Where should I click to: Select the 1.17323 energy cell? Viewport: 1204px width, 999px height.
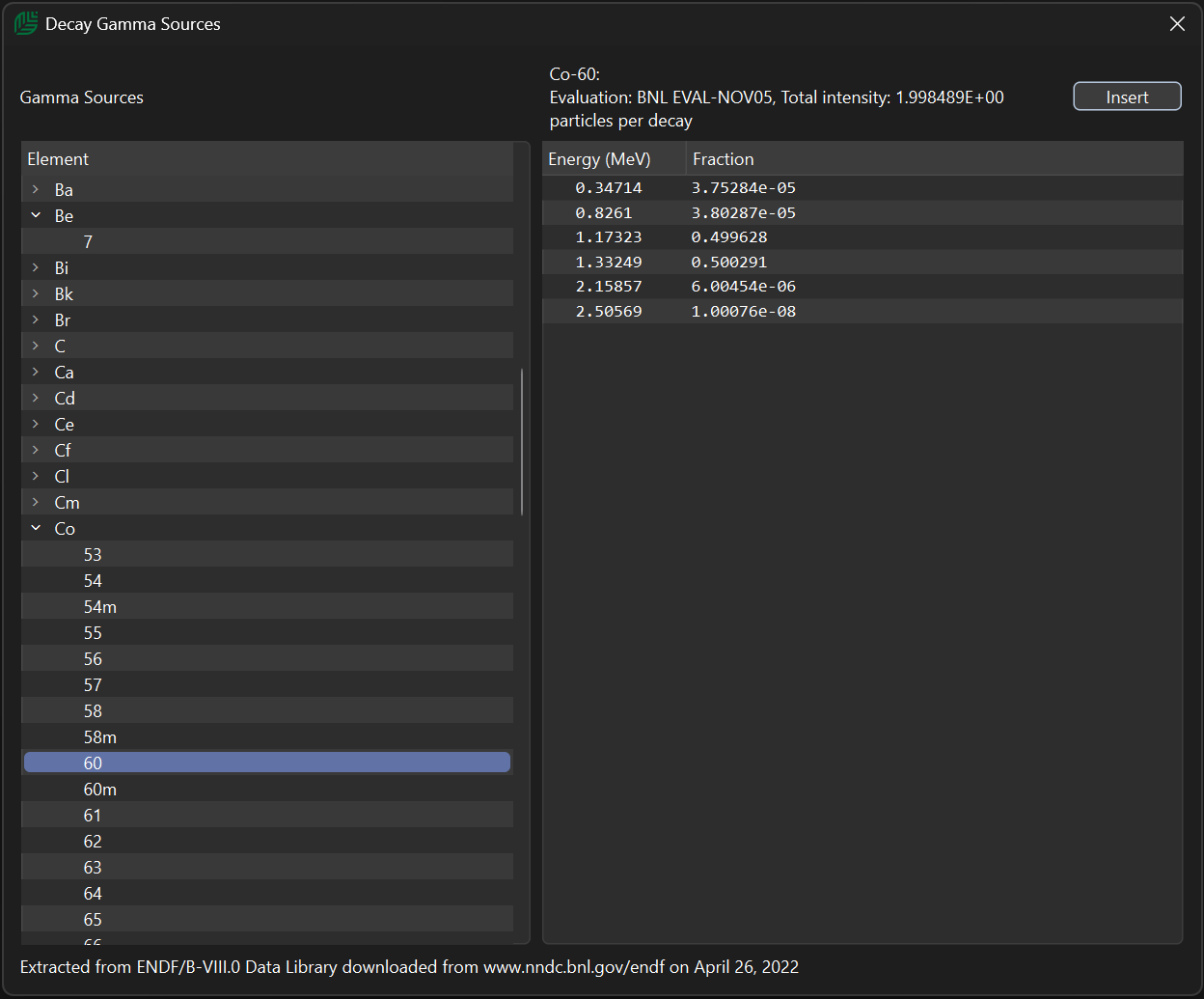(609, 236)
